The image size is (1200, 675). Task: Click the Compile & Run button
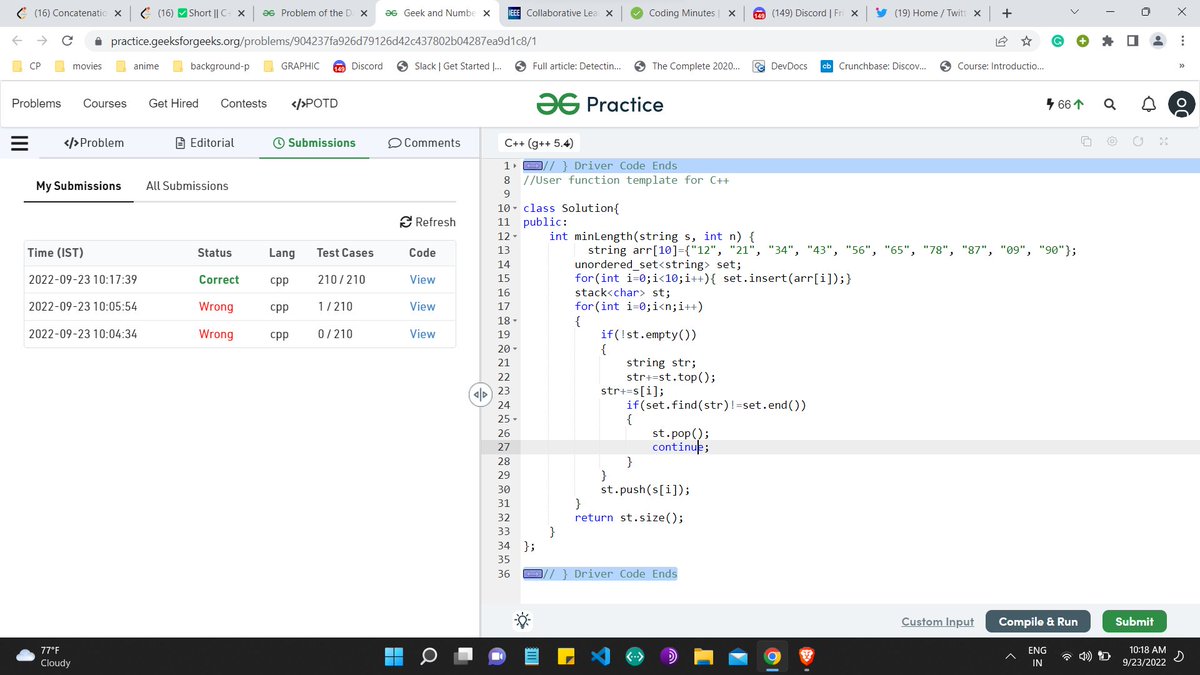click(x=1038, y=621)
